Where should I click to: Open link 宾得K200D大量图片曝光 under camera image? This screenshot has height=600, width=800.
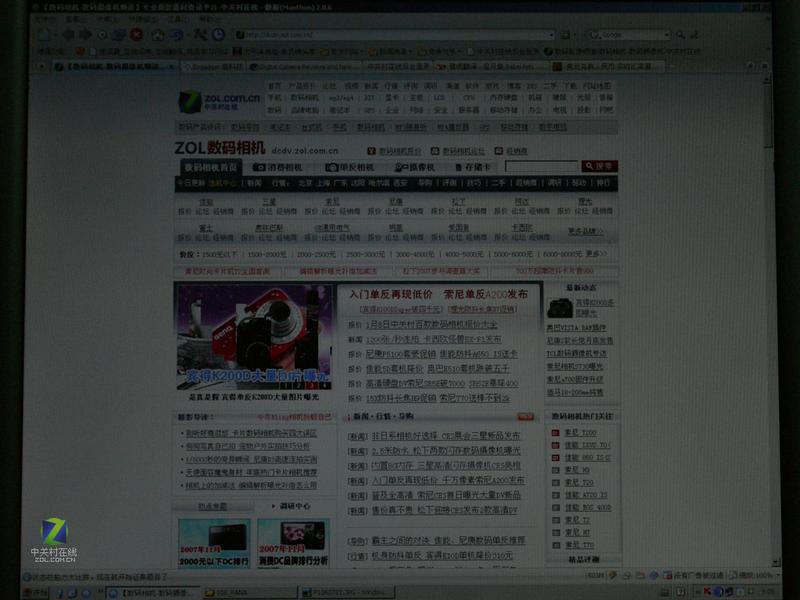(254, 396)
